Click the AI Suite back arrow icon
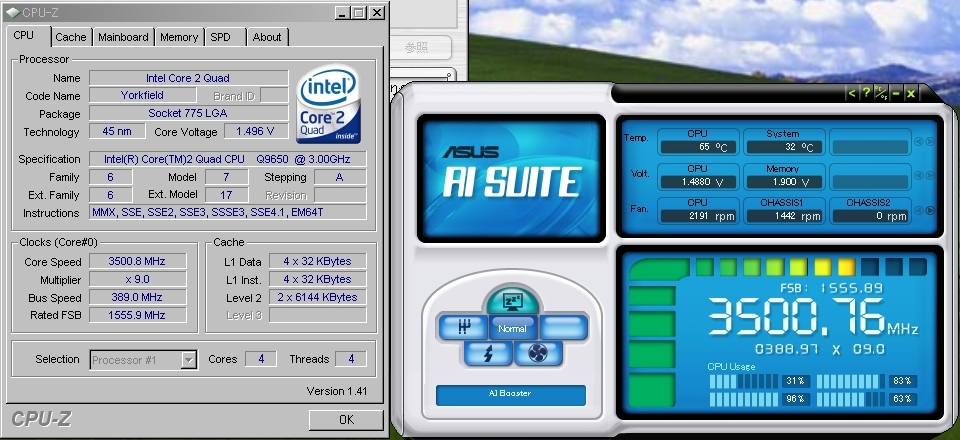 click(852, 94)
